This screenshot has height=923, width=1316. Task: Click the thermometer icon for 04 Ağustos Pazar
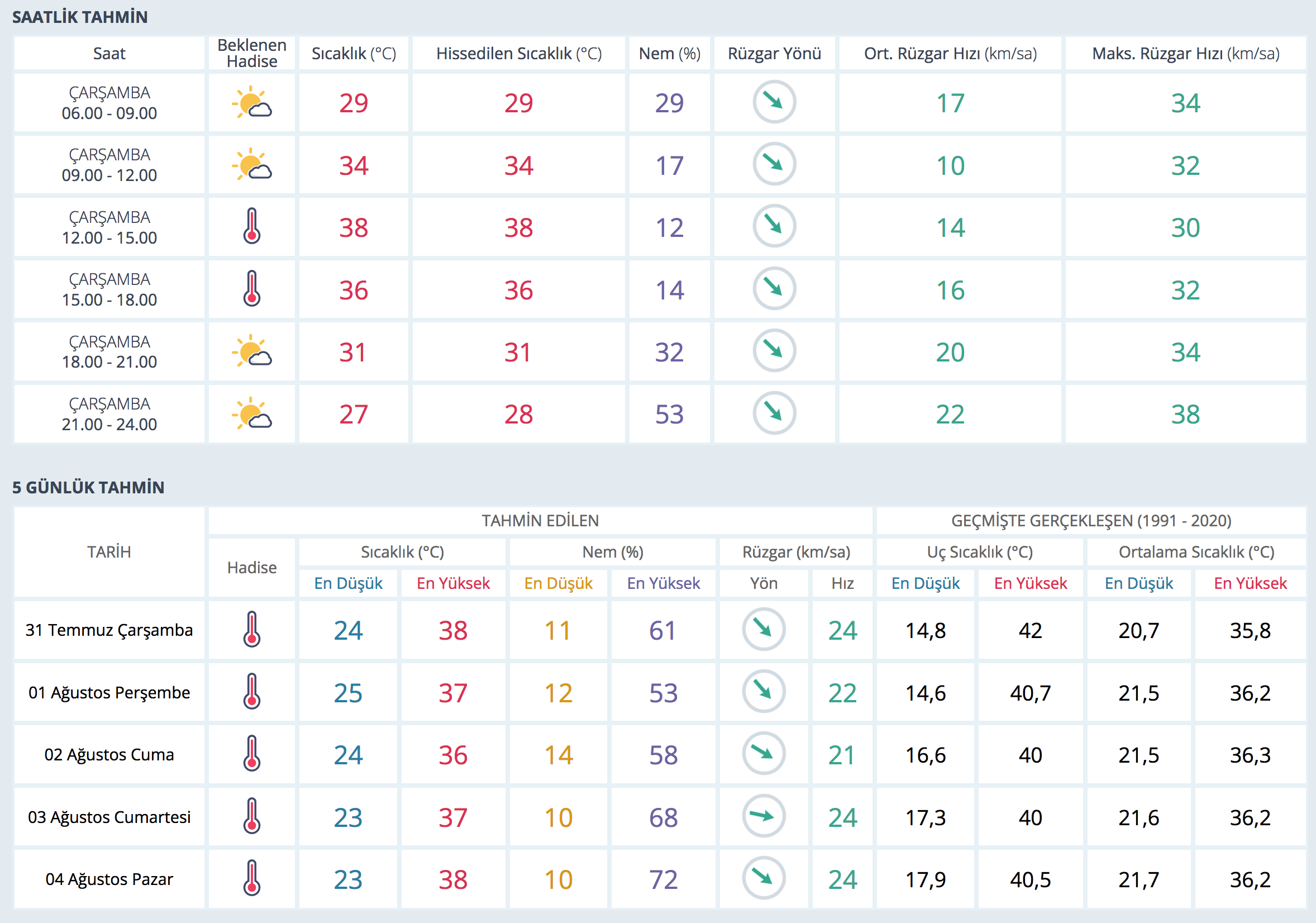(251, 878)
